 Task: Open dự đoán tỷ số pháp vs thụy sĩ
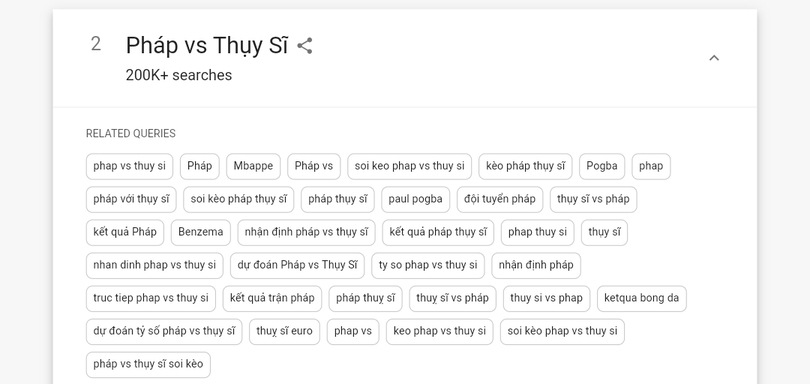pos(164,332)
